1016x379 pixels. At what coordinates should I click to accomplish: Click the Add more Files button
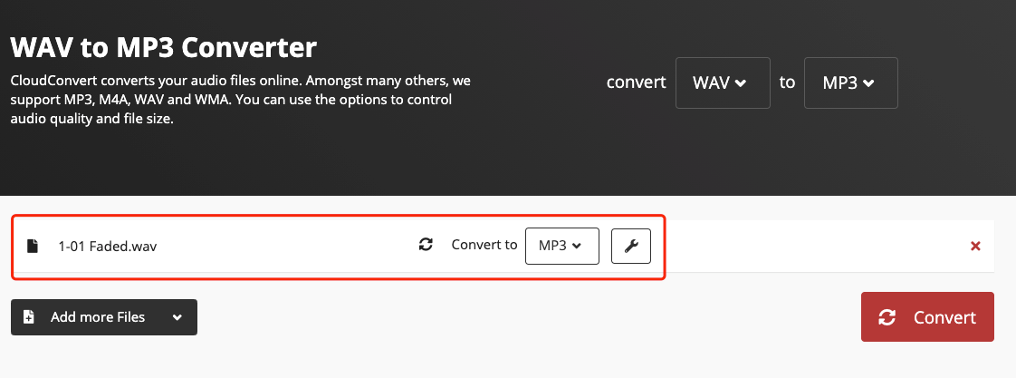pyautogui.click(x=104, y=317)
